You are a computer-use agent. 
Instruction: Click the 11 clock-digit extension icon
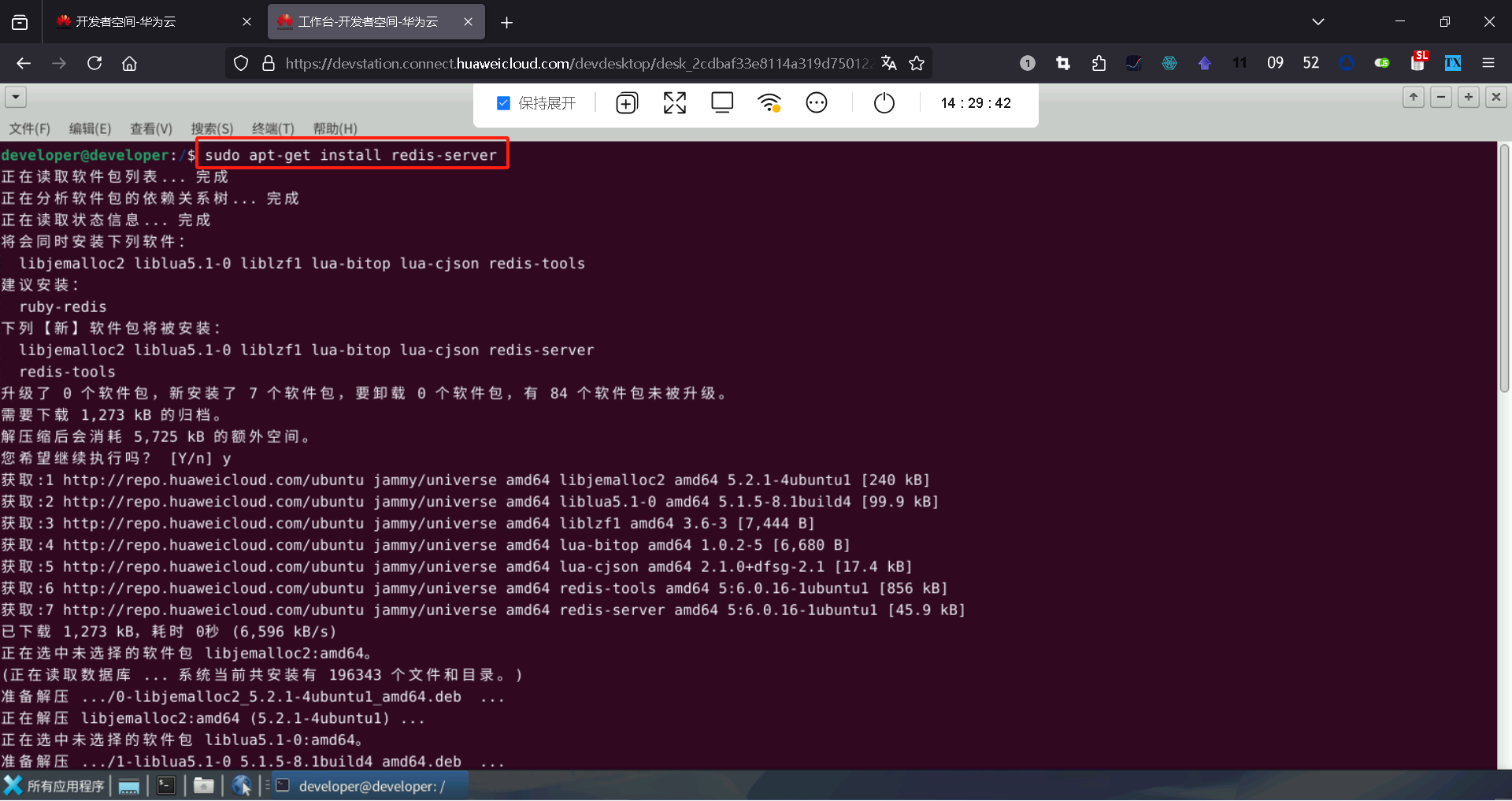[x=1240, y=63]
